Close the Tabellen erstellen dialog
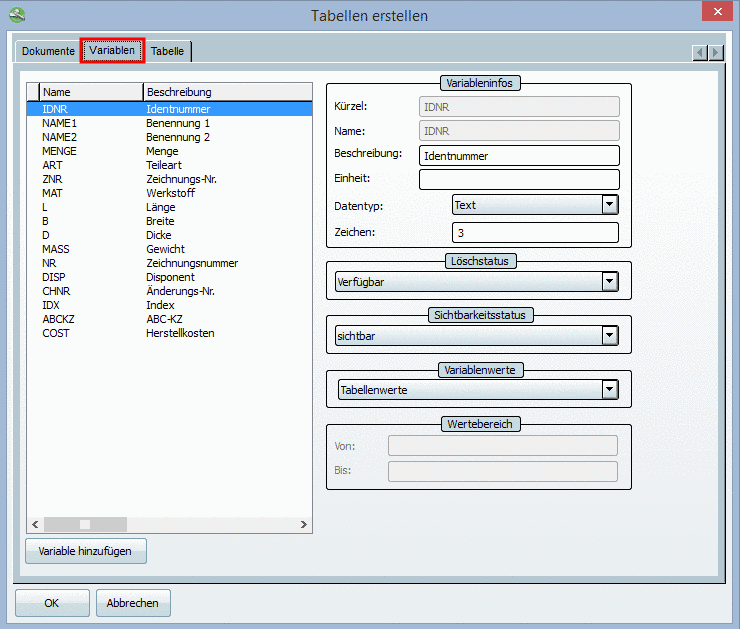The width and height of the screenshot is (740, 629). [x=717, y=11]
